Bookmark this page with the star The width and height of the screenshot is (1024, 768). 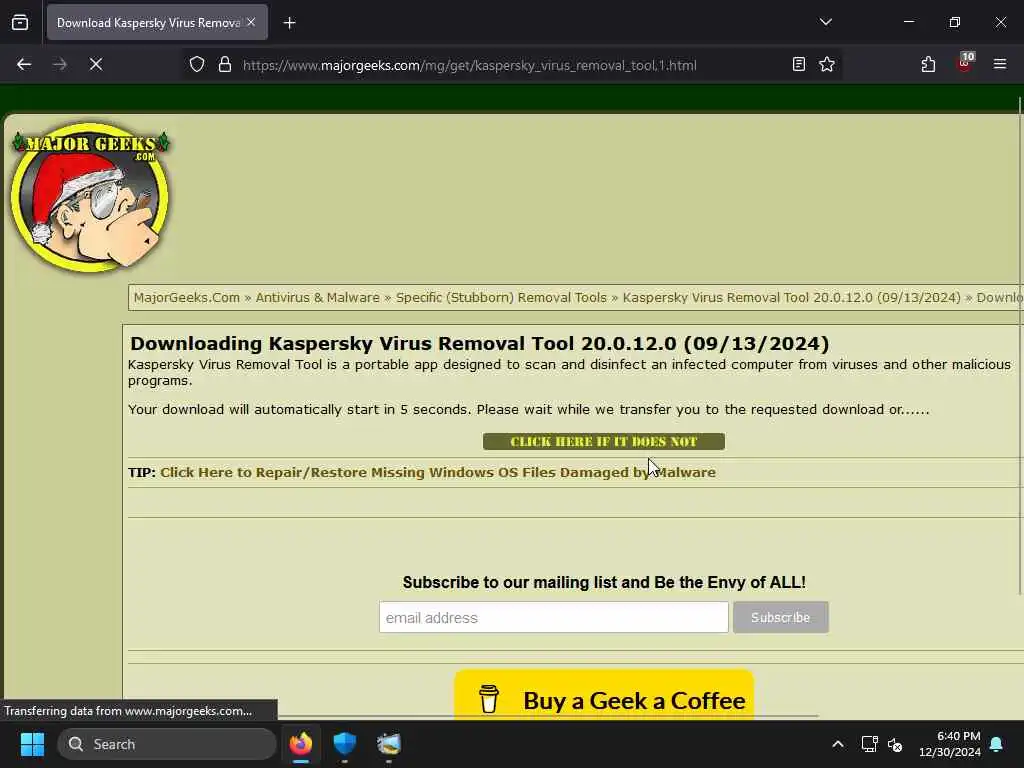coord(827,64)
